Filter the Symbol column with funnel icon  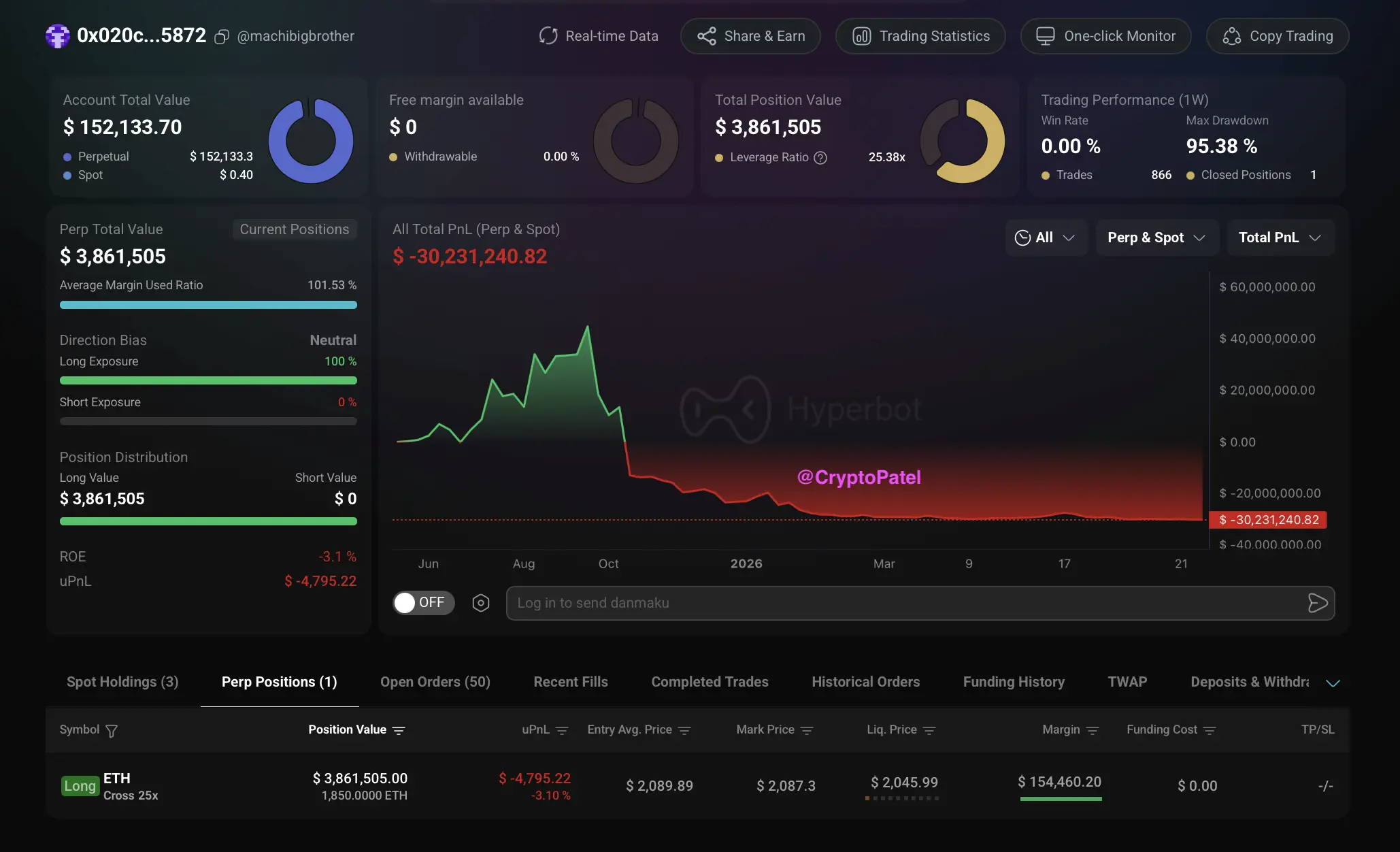tap(112, 731)
